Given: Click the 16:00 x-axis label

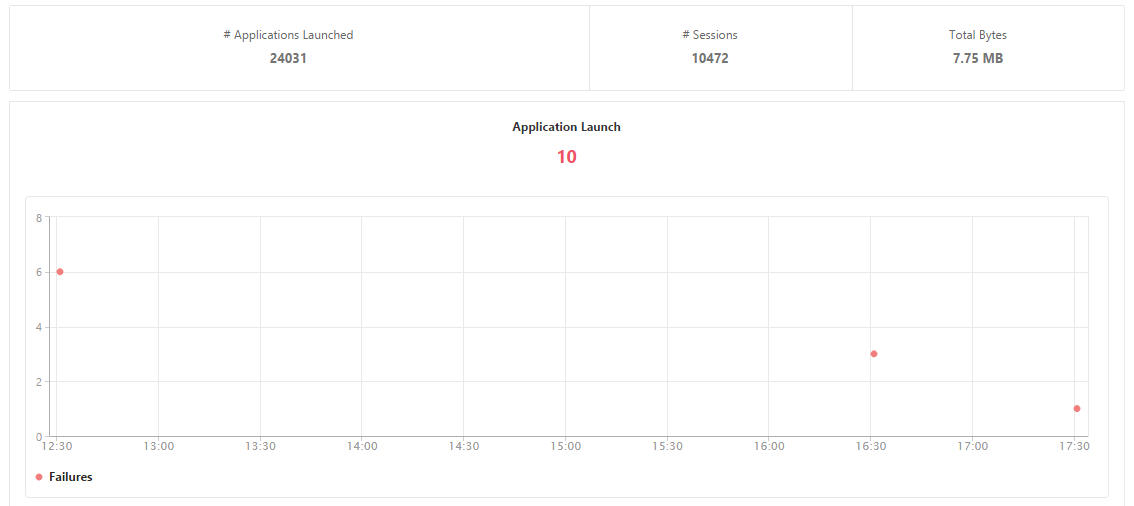Looking at the screenshot, I should (769, 447).
